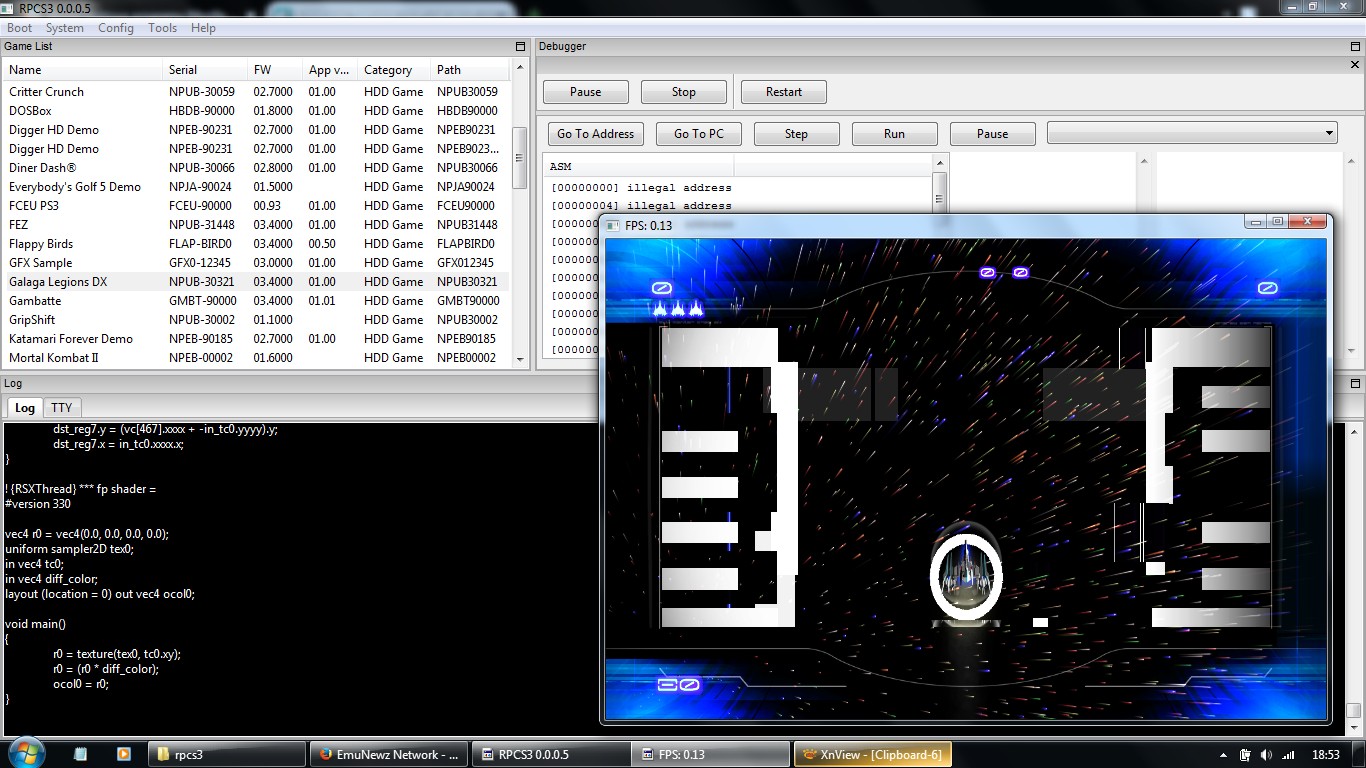Open the Tools menu
Screen dimensions: 1366x768
pyautogui.click(x=162, y=28)
